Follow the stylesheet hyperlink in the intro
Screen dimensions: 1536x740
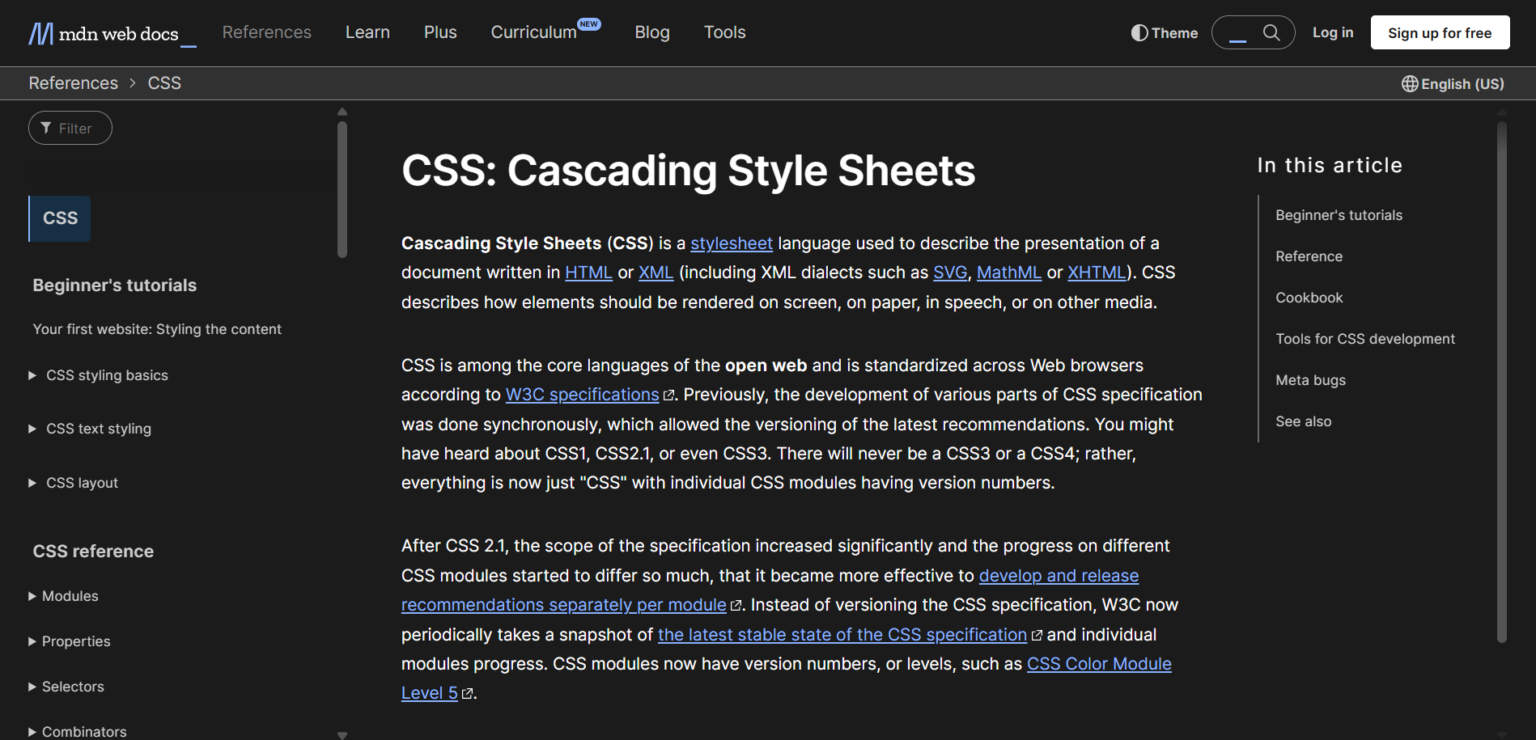point(731,242)
